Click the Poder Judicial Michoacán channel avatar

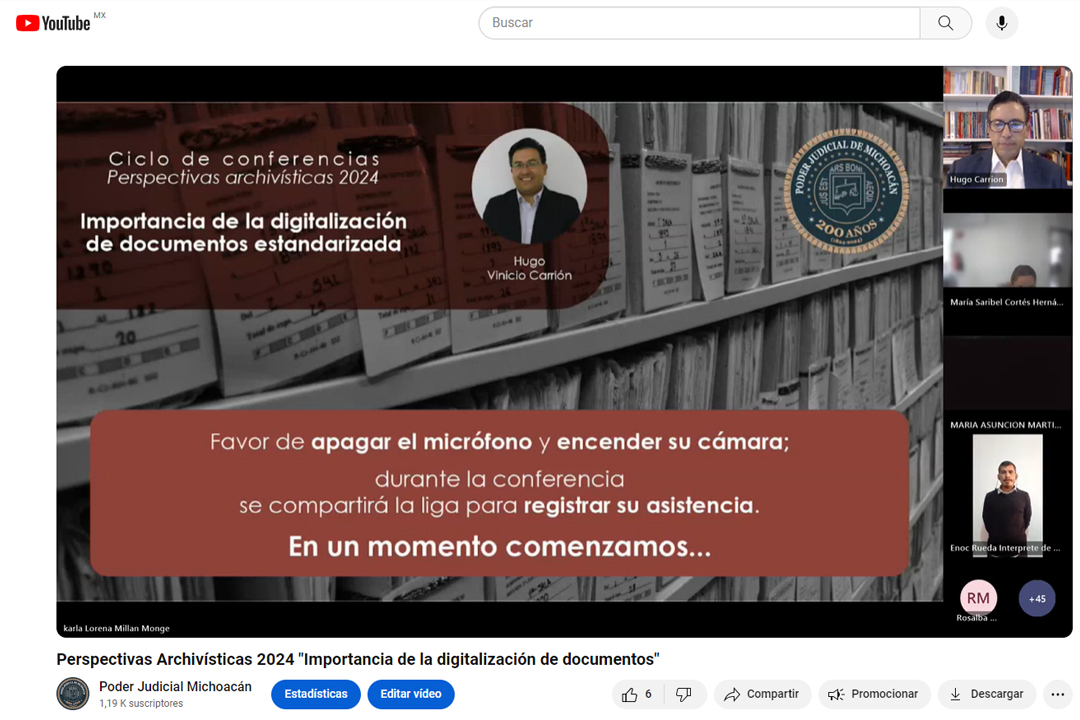coord(73,694)
